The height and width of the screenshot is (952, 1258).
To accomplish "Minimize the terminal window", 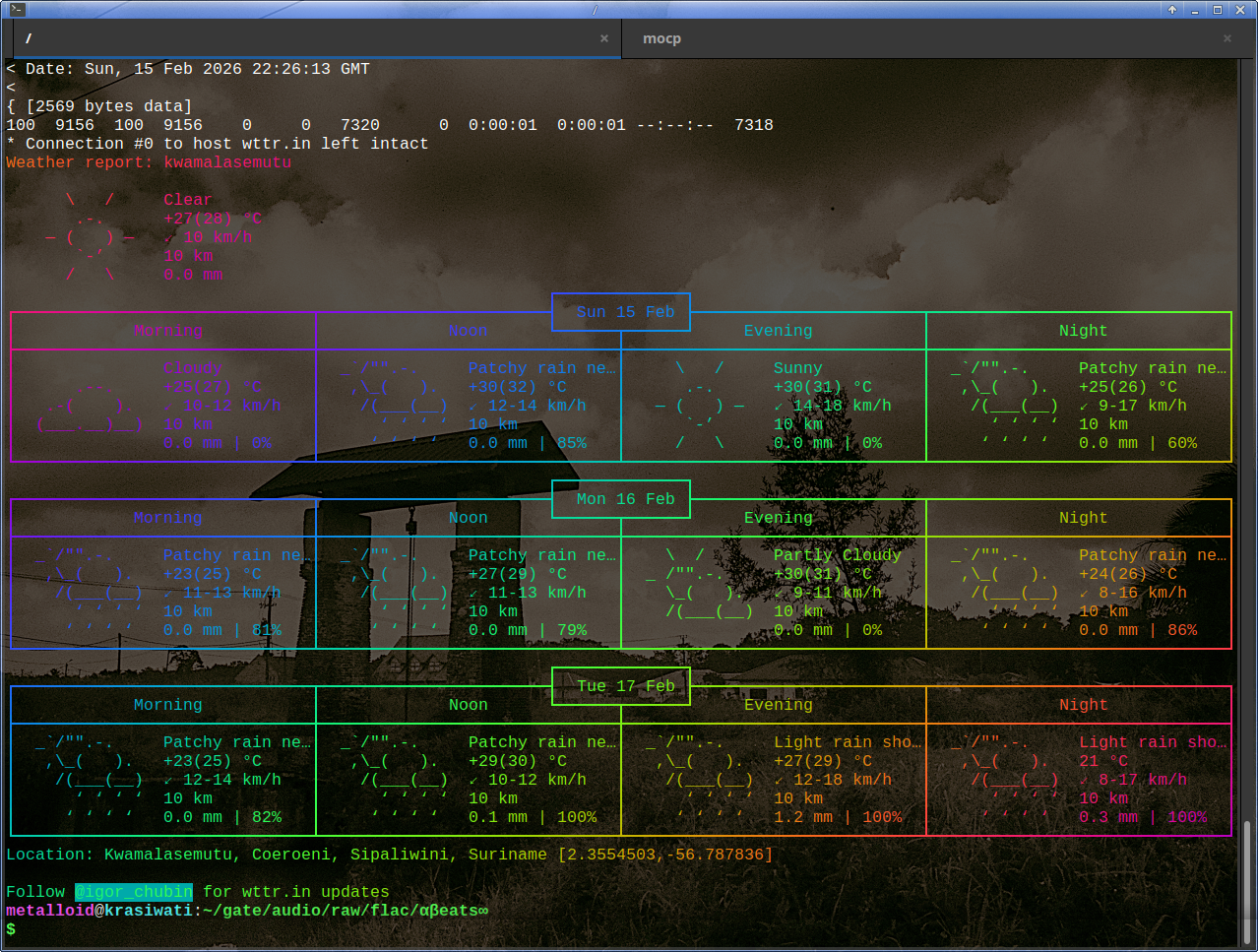I will (1195, 10).
